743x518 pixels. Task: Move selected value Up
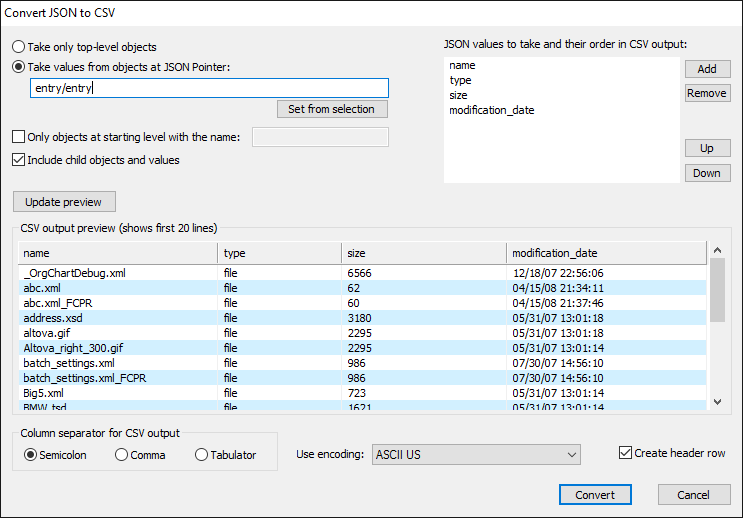(707, 148)
